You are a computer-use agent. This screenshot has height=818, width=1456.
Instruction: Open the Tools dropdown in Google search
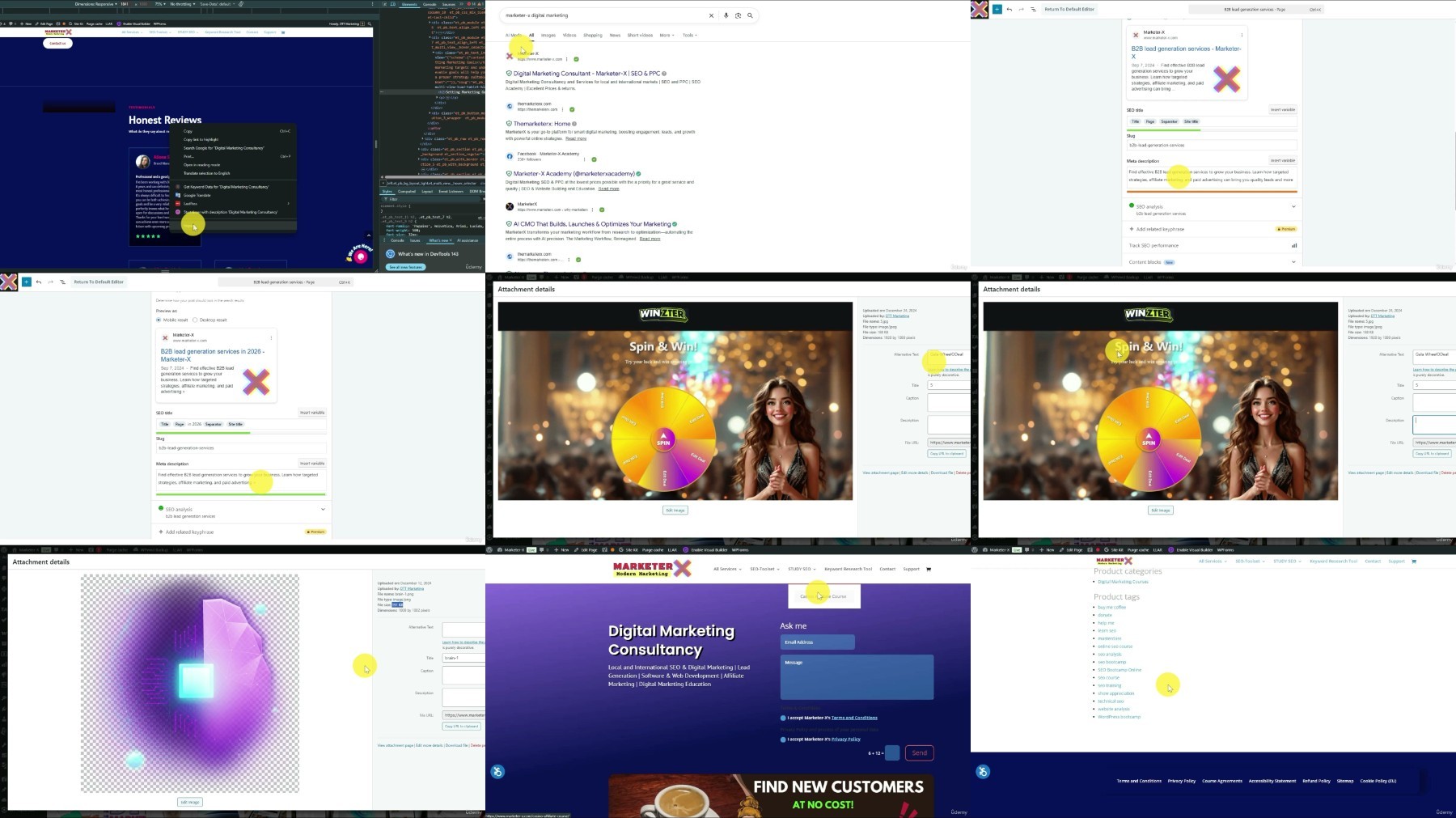click(689, 36)
